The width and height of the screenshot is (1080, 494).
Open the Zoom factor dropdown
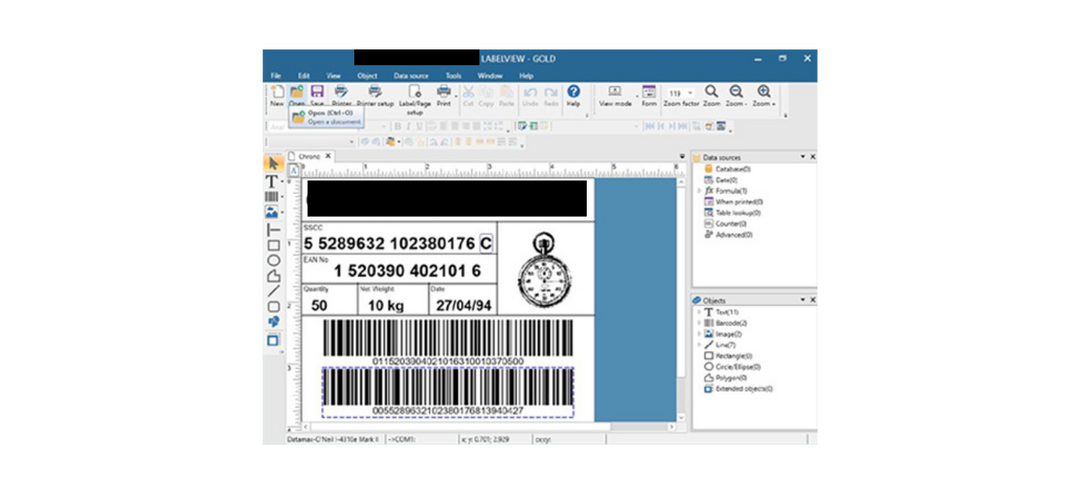(x=691, y=93)
